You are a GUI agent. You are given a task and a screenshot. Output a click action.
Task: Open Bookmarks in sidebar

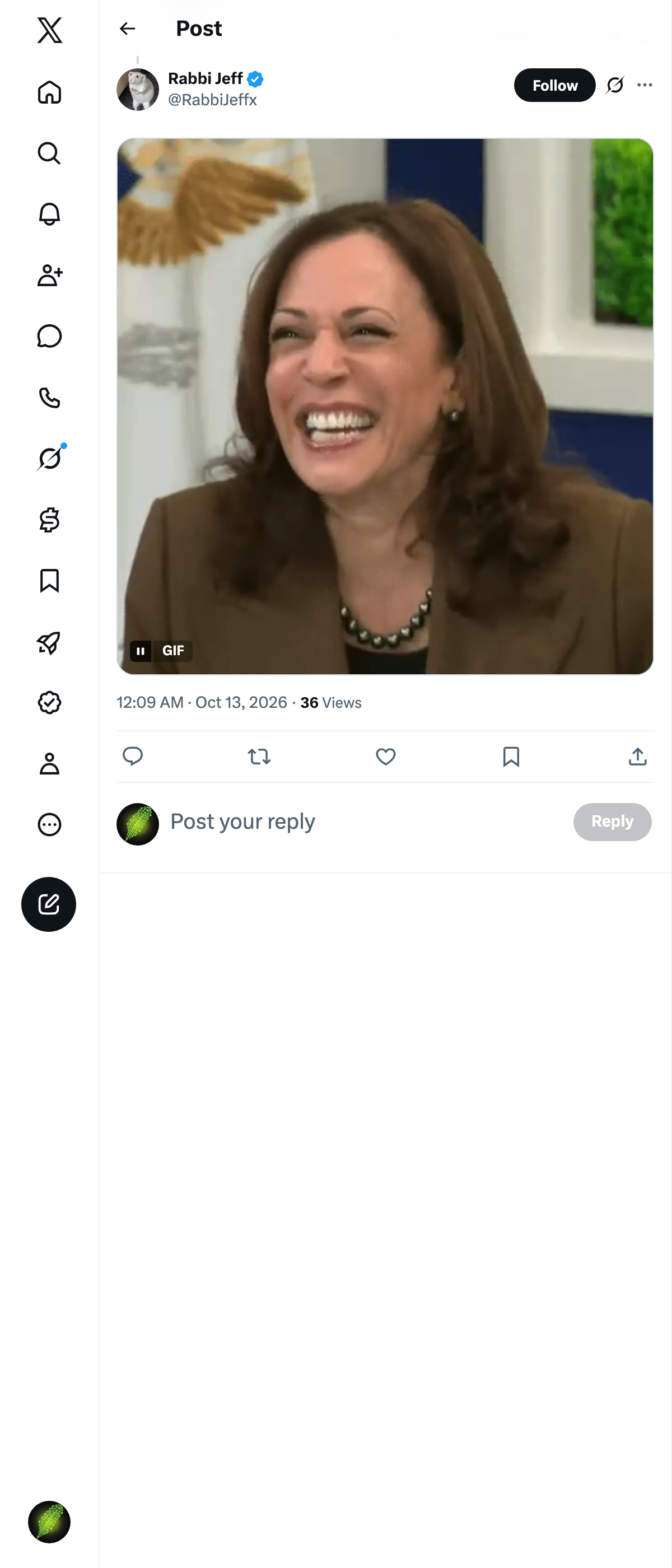click(49, 581)
